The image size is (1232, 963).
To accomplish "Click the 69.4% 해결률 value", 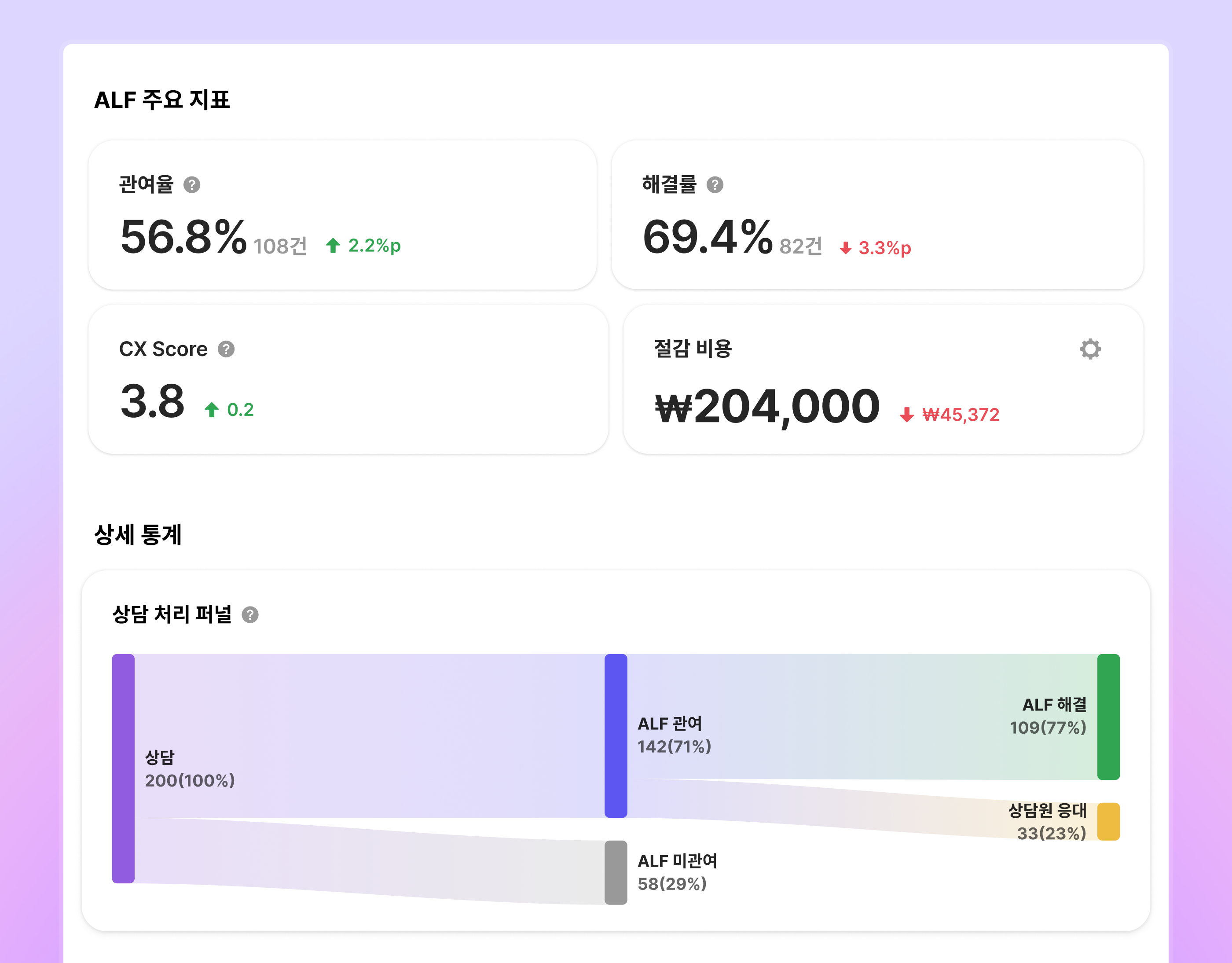I will click(708, 237).
